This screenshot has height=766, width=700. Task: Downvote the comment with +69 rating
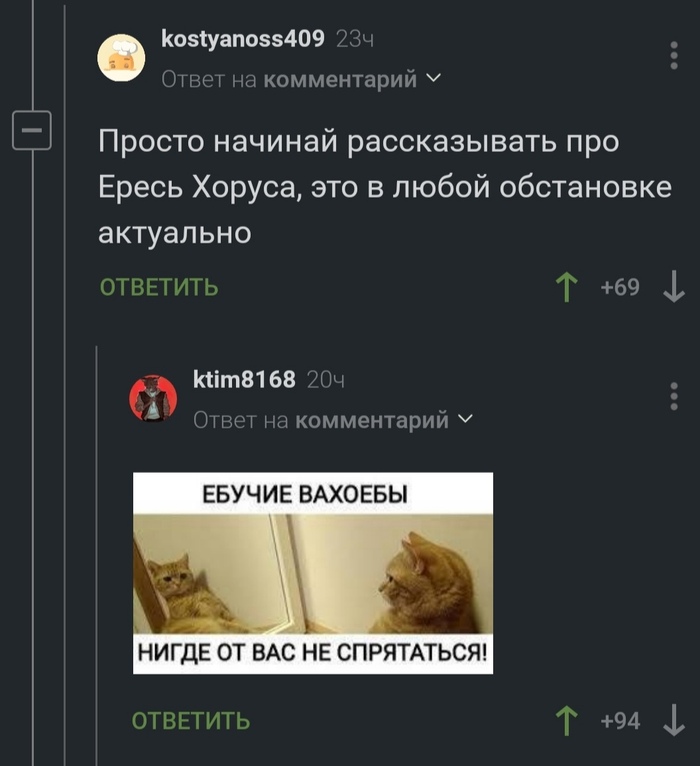pyautogui.click(x=674, y=287)
